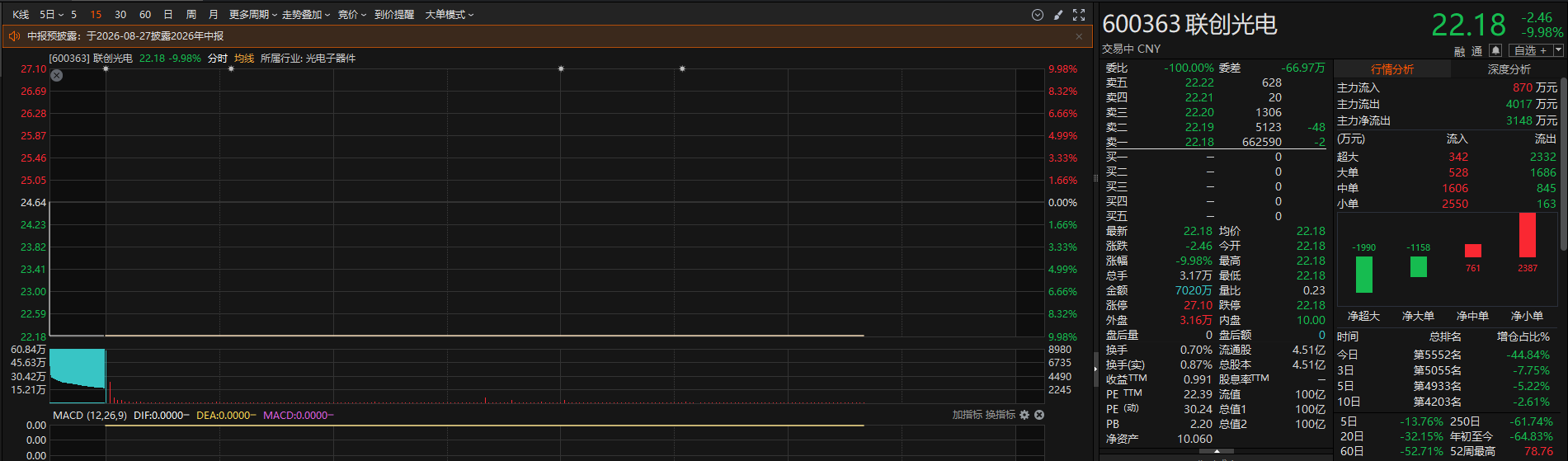Open 到价提醒 price alert
The height and width of the screenshot is (461, 1568).
(x=394, y=15)
